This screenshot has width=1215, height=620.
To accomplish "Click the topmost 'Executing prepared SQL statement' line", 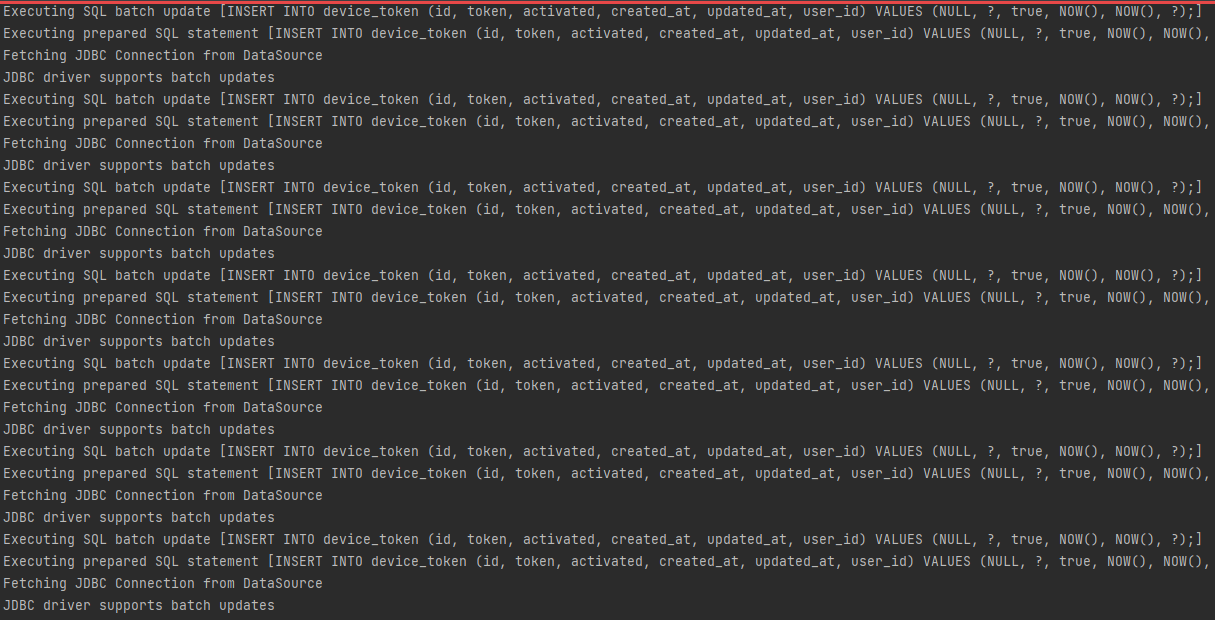I will coord(607,33).
